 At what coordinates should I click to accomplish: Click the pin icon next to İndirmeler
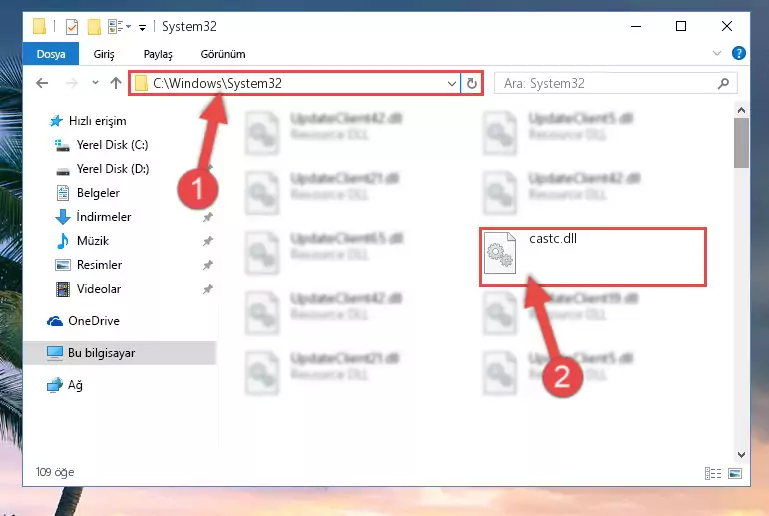[208, 217]
